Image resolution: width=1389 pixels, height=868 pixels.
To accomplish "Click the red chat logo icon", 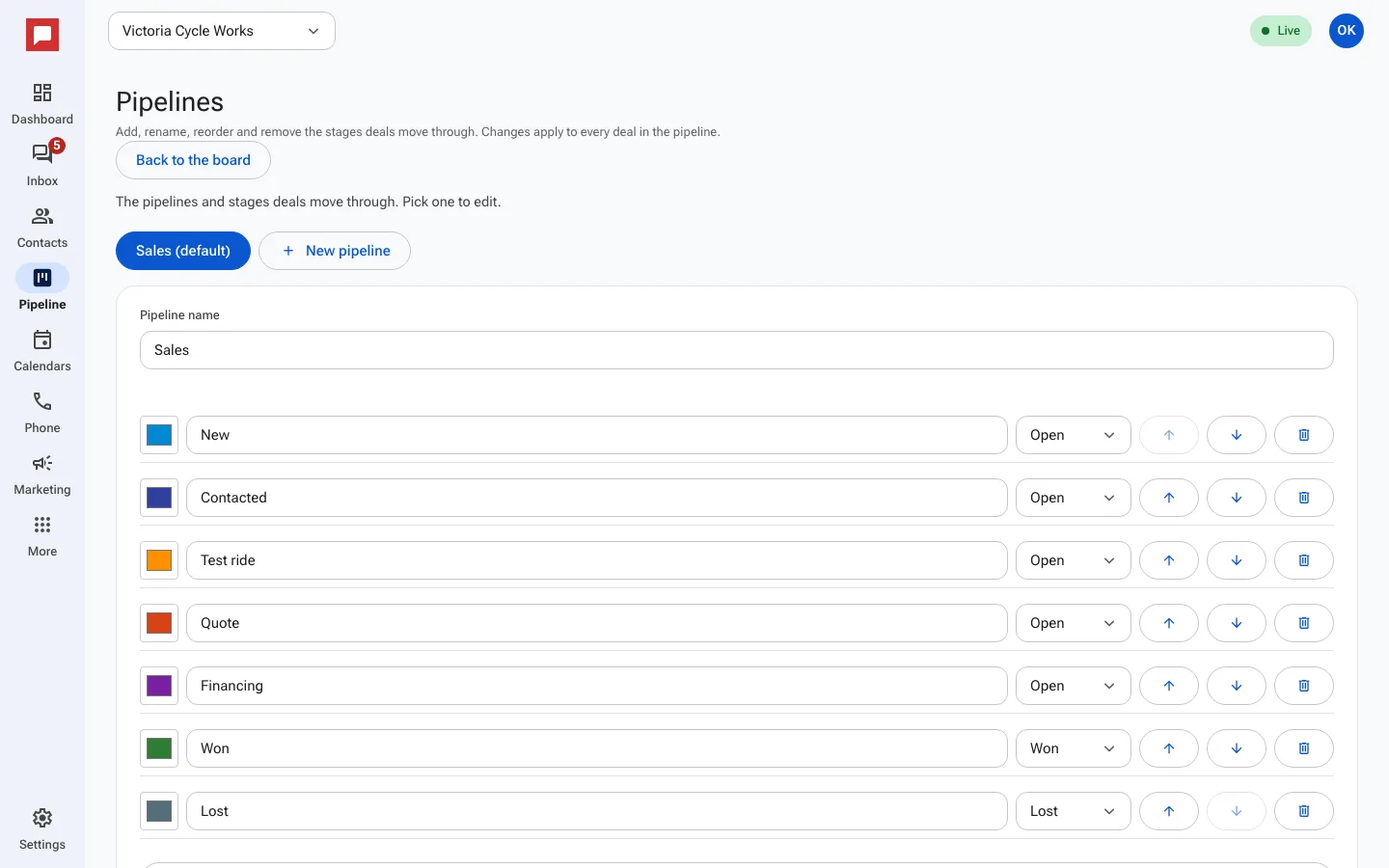I will tap(42, 36).
